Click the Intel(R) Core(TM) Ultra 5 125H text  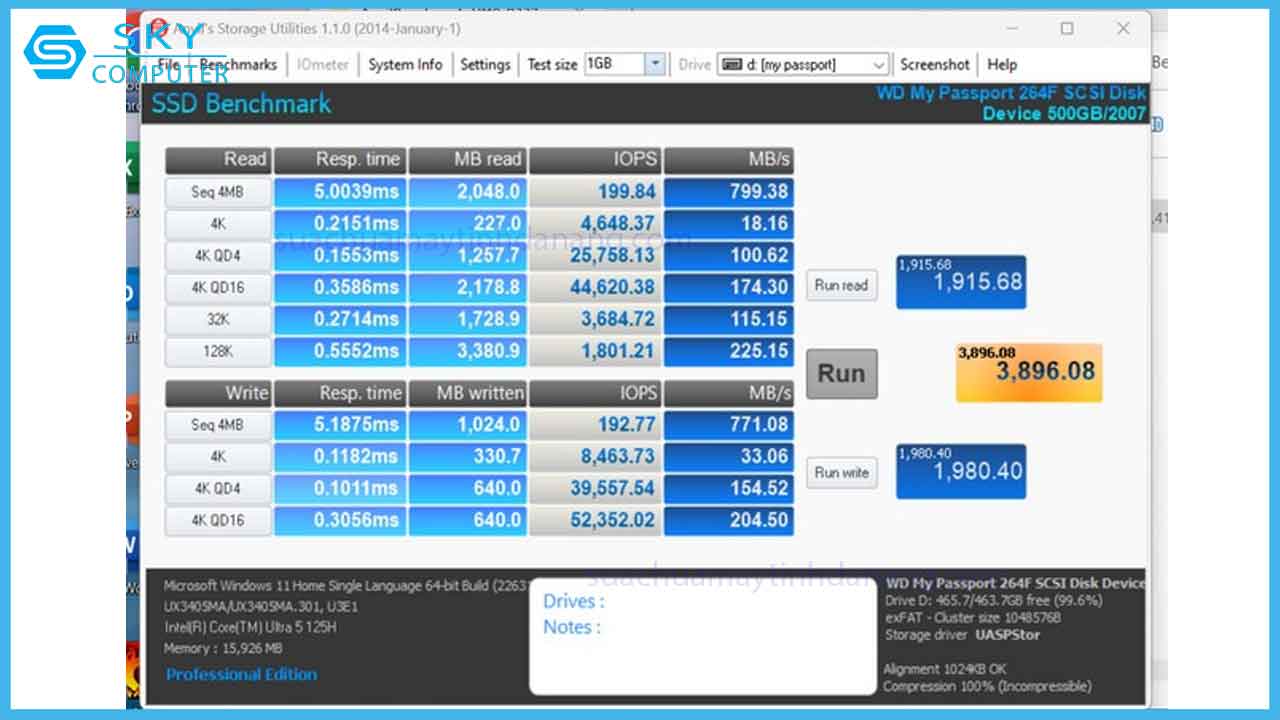(250, 627)
